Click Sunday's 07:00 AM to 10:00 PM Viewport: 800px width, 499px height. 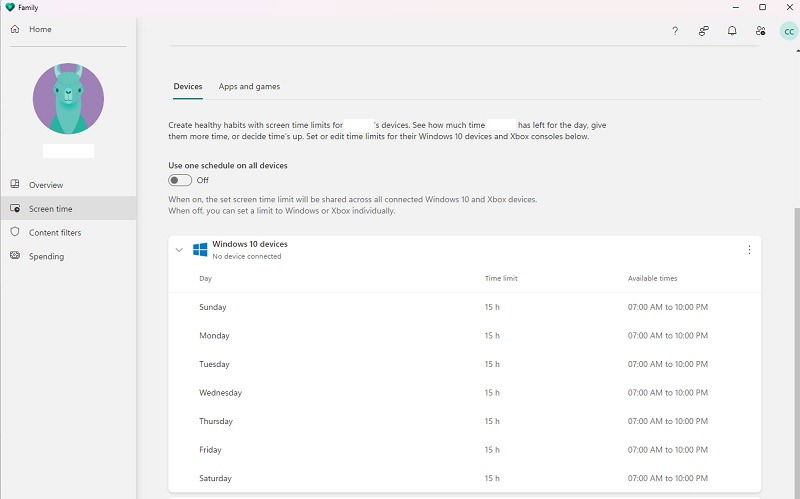[x=667, y=307]
